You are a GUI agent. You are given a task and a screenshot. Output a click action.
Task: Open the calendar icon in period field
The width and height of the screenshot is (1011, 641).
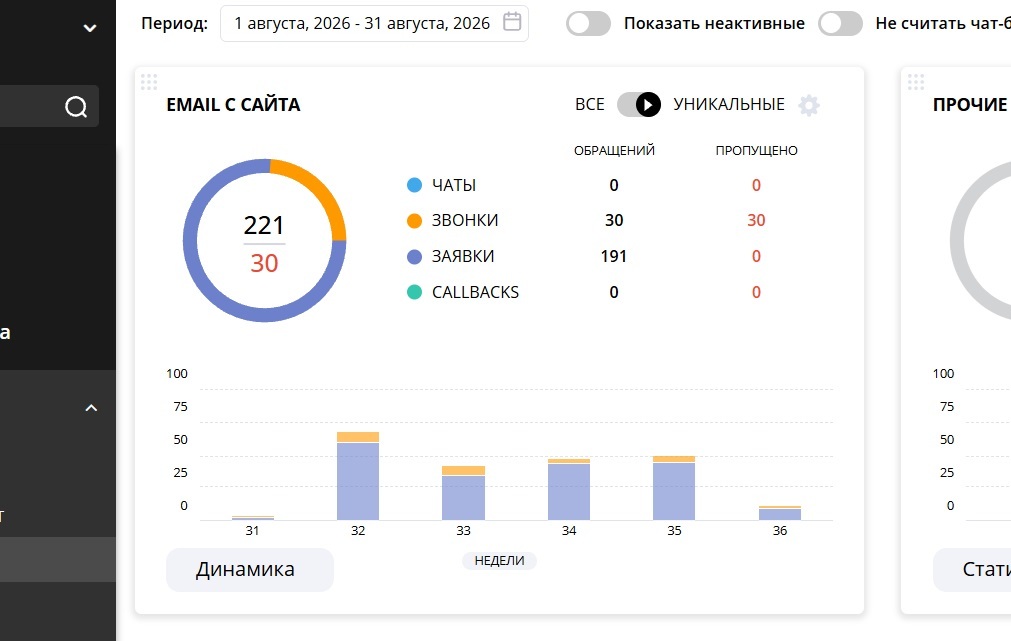(512, 22)
